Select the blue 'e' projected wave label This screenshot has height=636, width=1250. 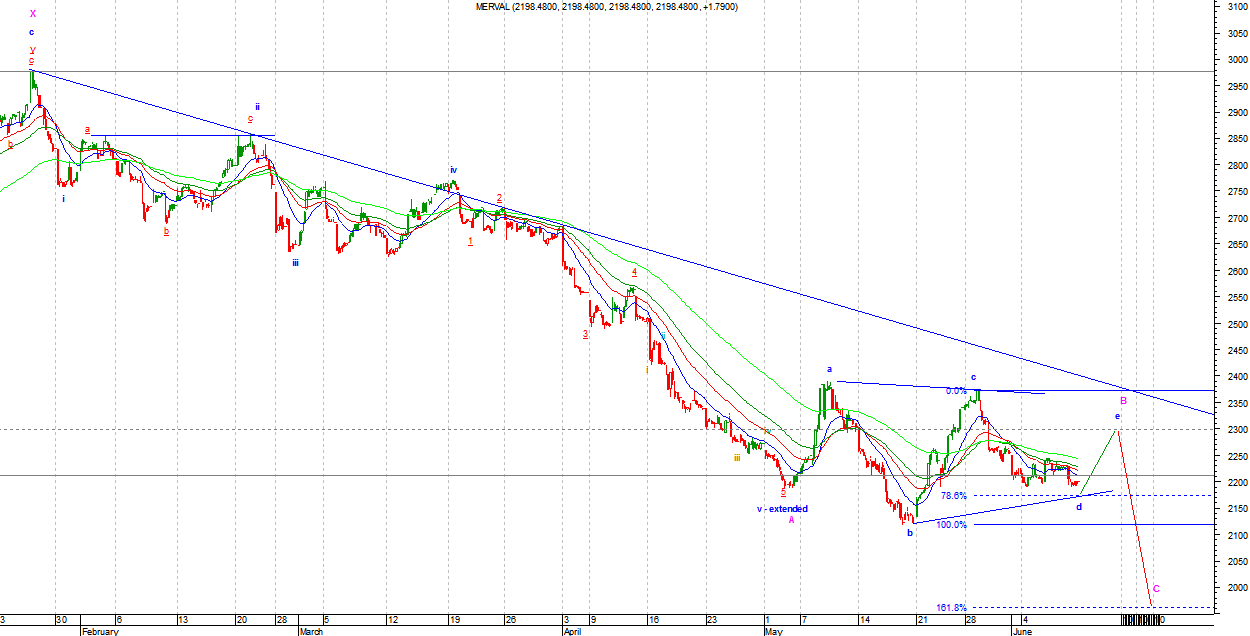click(1118, 415)
